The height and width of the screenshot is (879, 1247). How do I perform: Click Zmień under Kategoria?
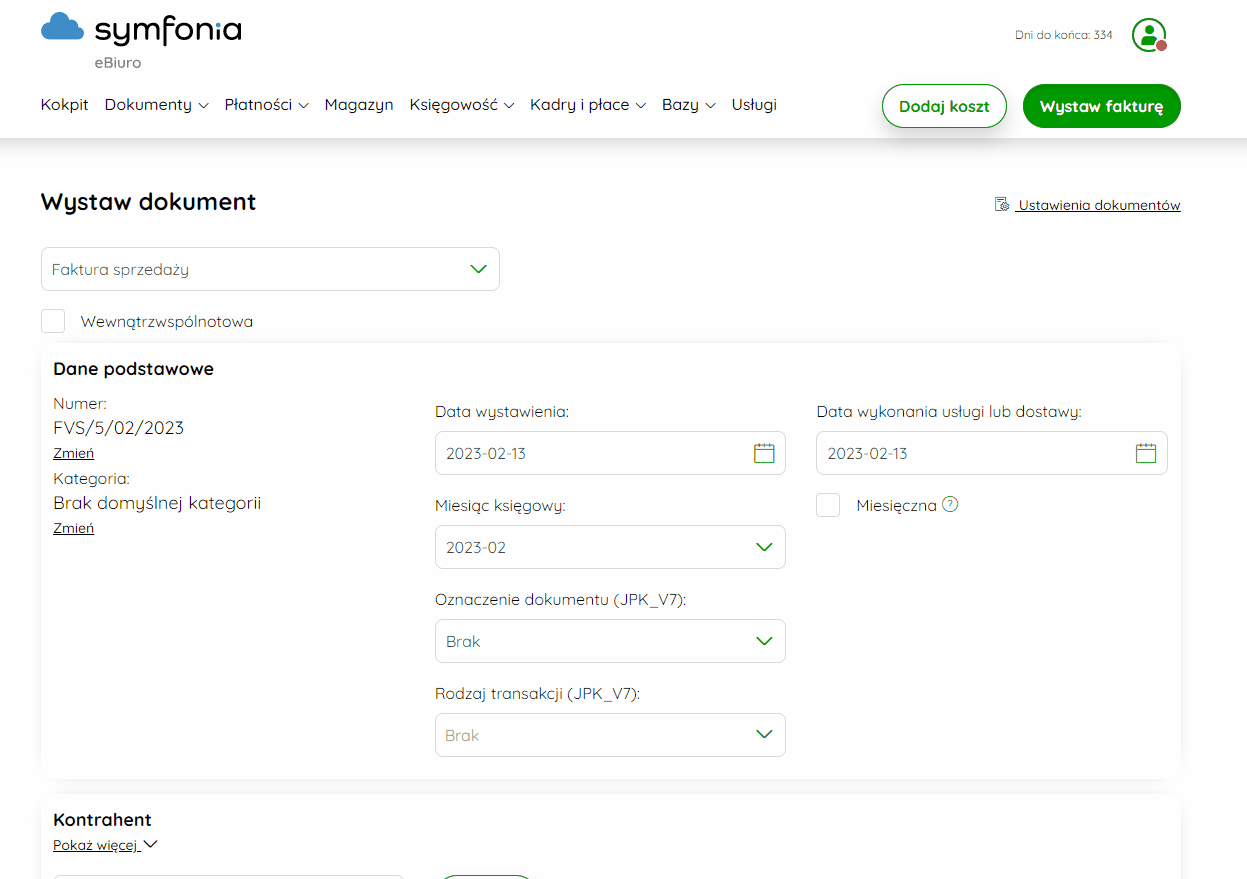(x=73, y=528)
